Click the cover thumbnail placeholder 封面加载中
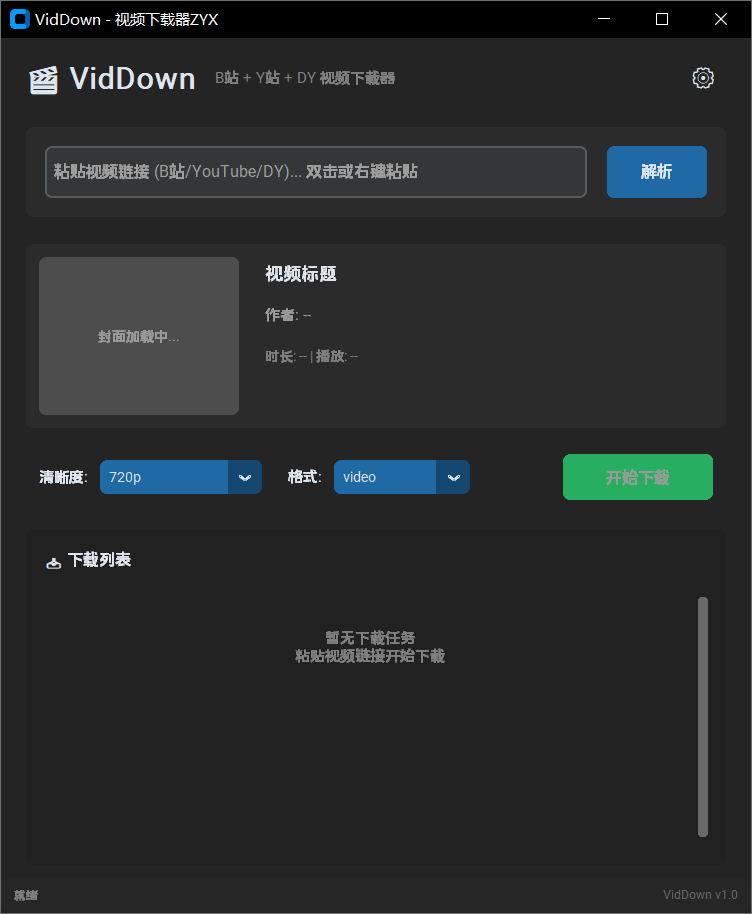This screenshot has width=752, height=914. pyautogui.click(x=139, y=336)
